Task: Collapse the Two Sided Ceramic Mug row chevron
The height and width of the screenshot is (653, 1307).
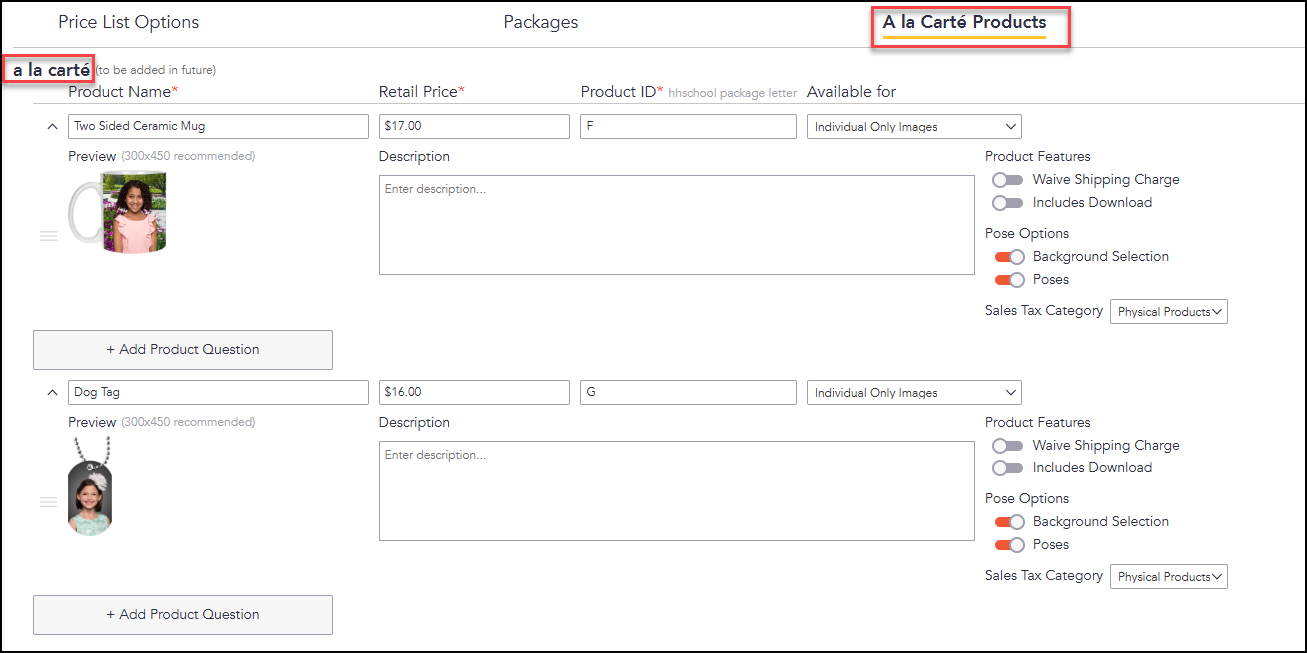Action: click(53, 127)
